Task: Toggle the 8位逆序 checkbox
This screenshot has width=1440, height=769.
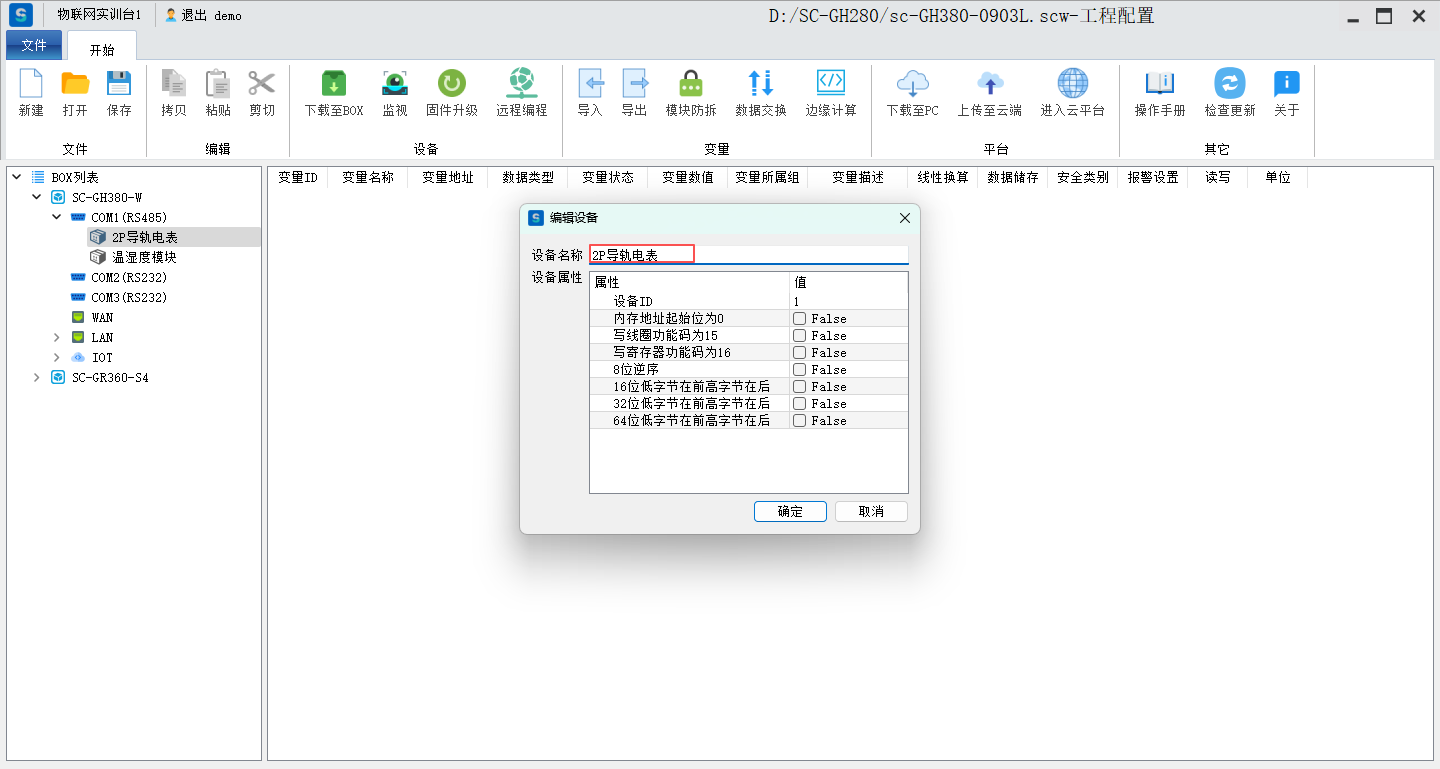Action: 800,370
